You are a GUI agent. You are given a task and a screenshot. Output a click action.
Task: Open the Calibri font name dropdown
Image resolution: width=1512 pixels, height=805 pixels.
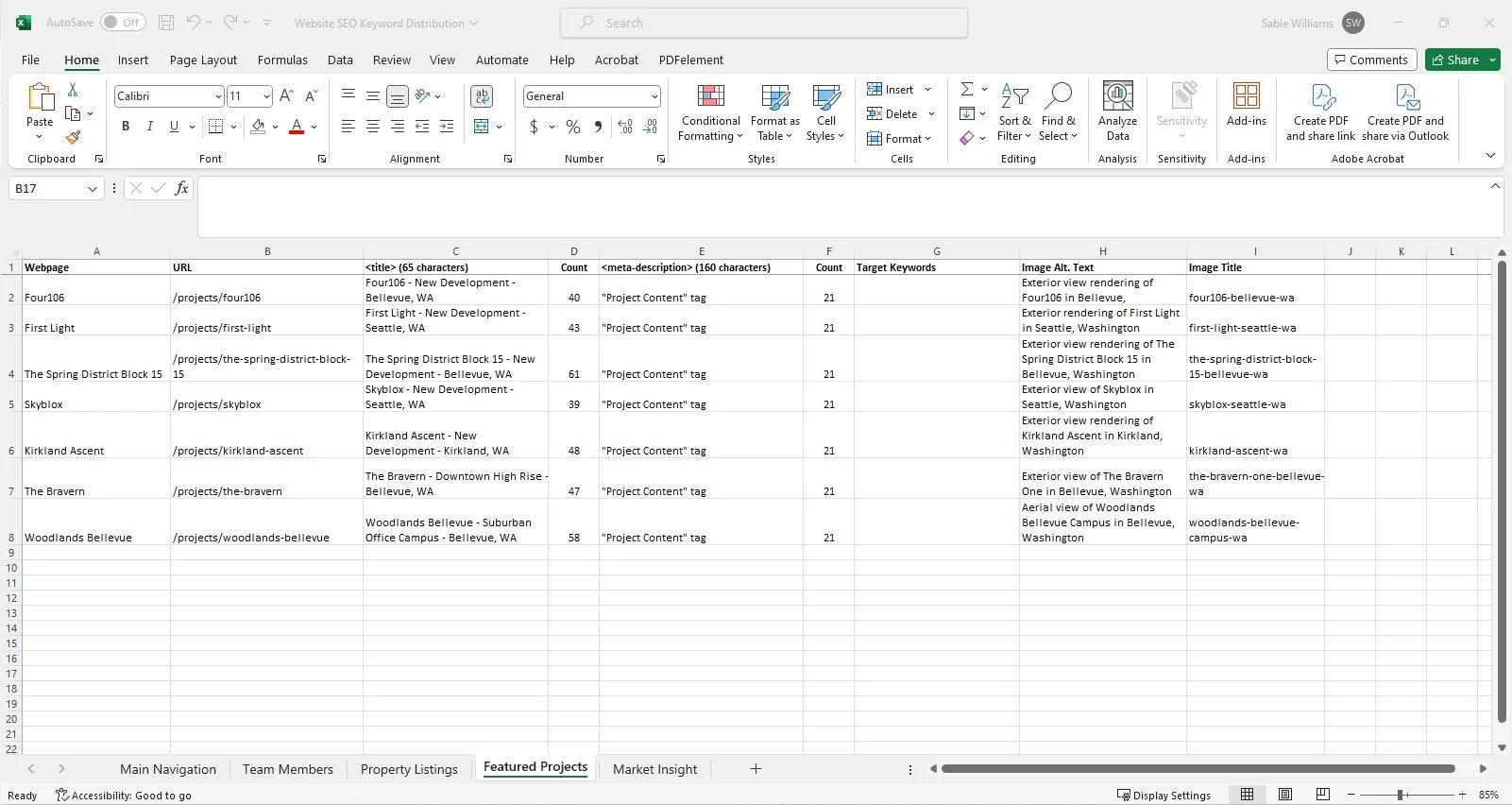click(218, 96)
